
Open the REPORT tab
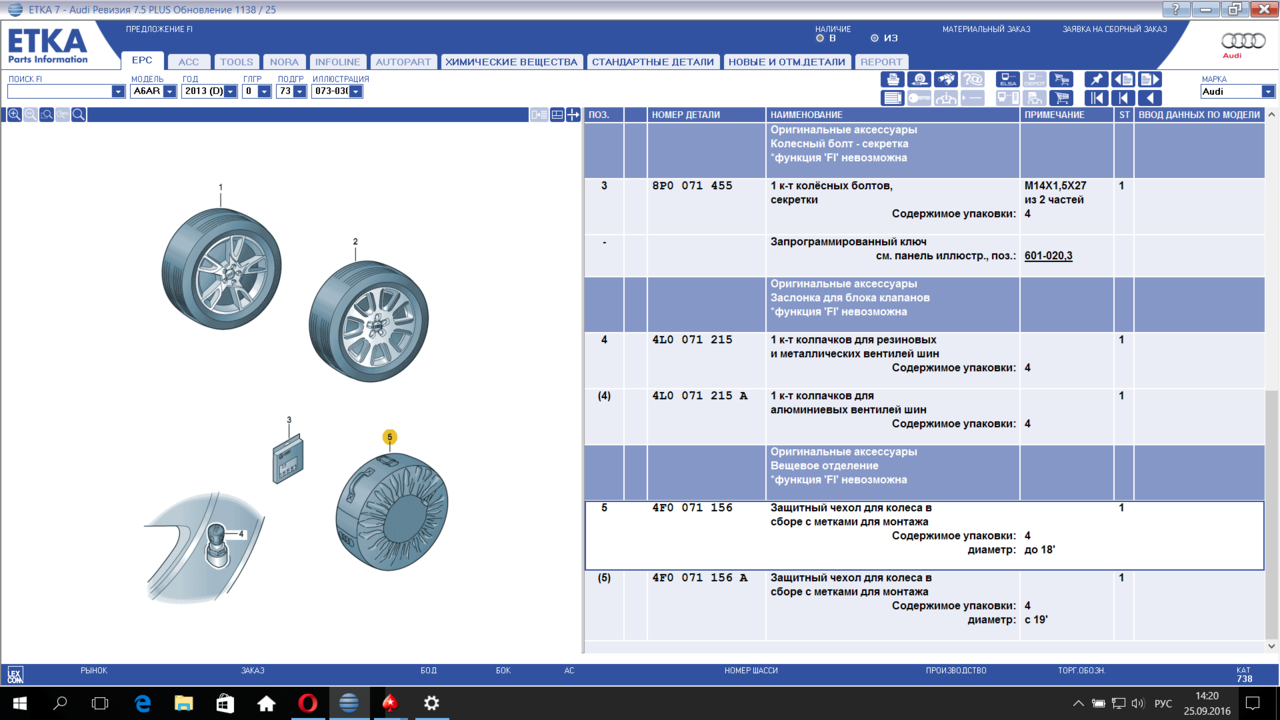(x=881, y=62)
